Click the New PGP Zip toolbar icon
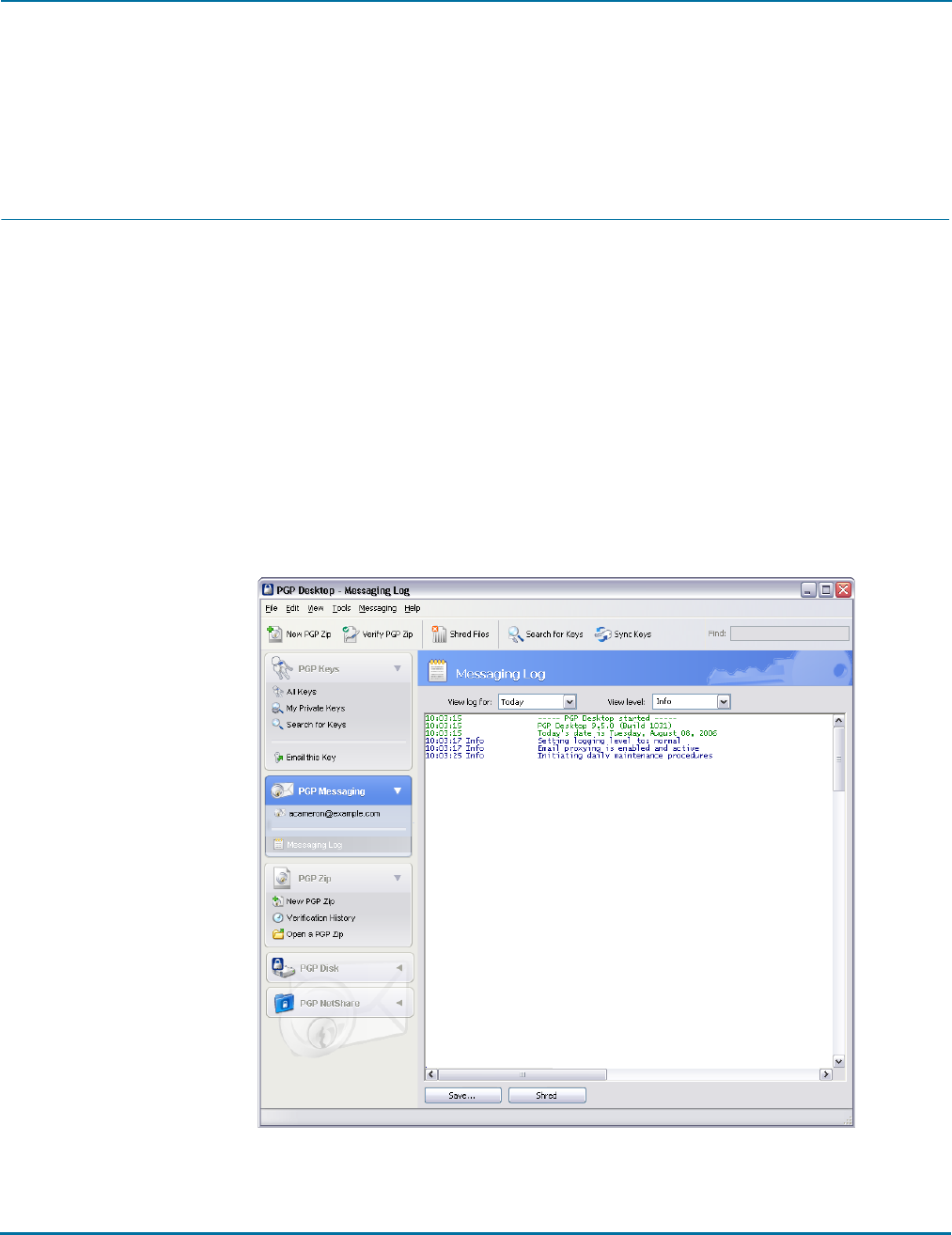952x1235 pixels. [274, 633]
